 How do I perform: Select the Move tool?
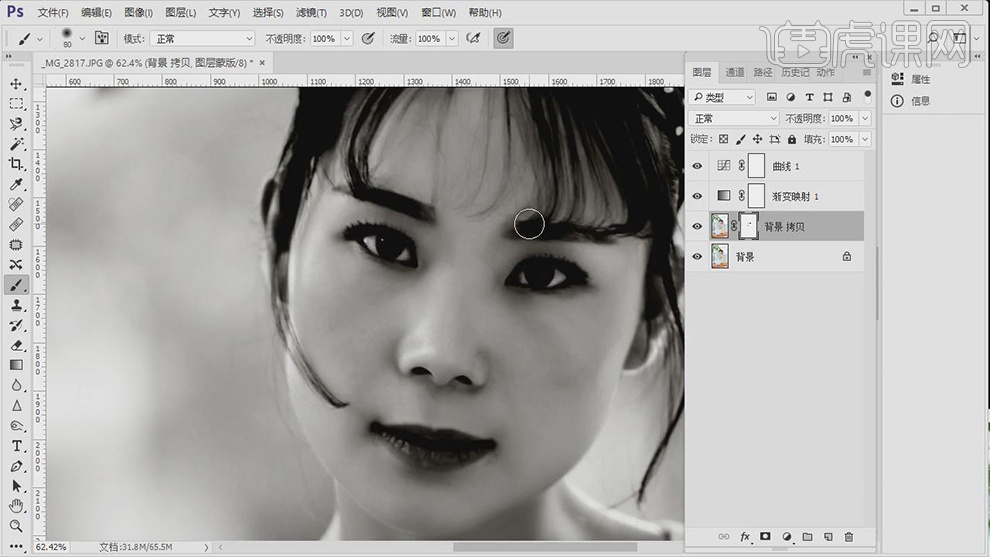pos(16,84)
